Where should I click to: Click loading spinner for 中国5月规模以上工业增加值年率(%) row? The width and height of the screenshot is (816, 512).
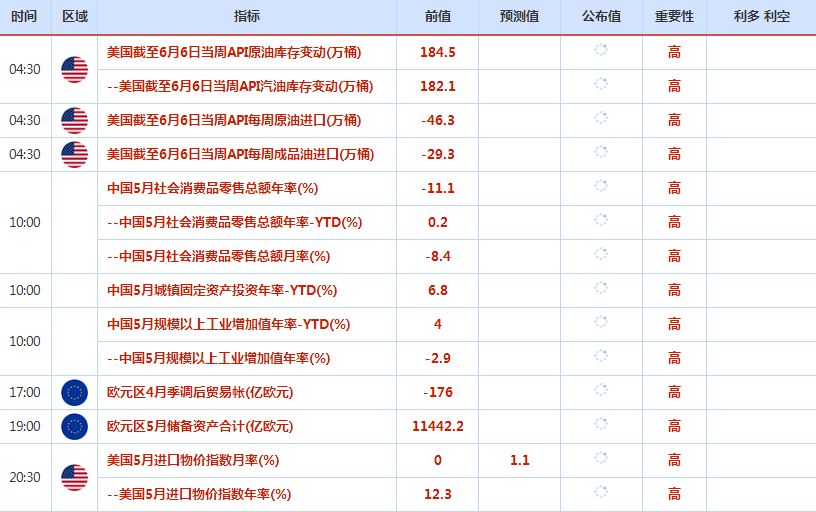[601, 356]
